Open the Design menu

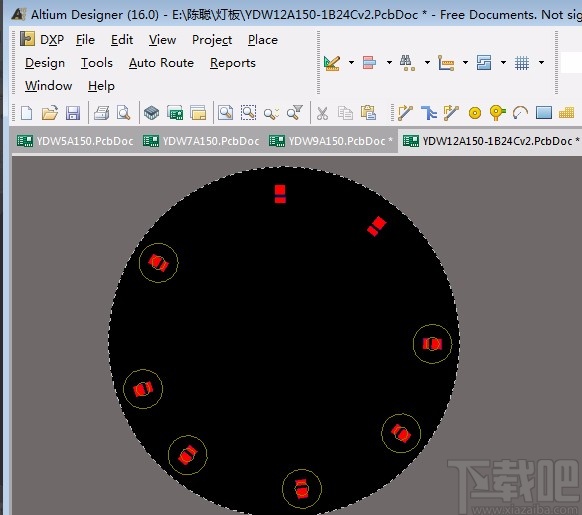(x=45, y=63)
